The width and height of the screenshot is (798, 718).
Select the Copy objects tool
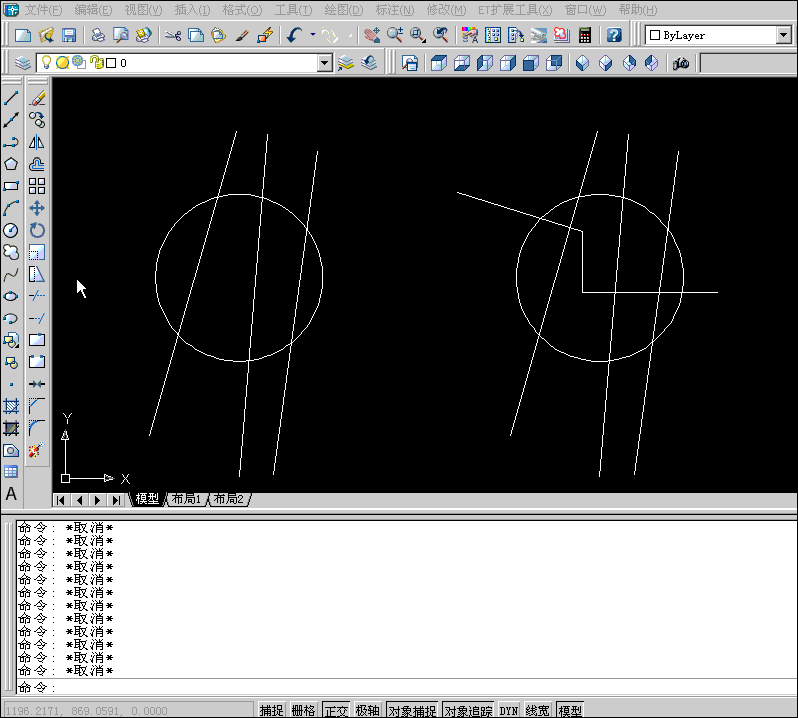[37, 120]
